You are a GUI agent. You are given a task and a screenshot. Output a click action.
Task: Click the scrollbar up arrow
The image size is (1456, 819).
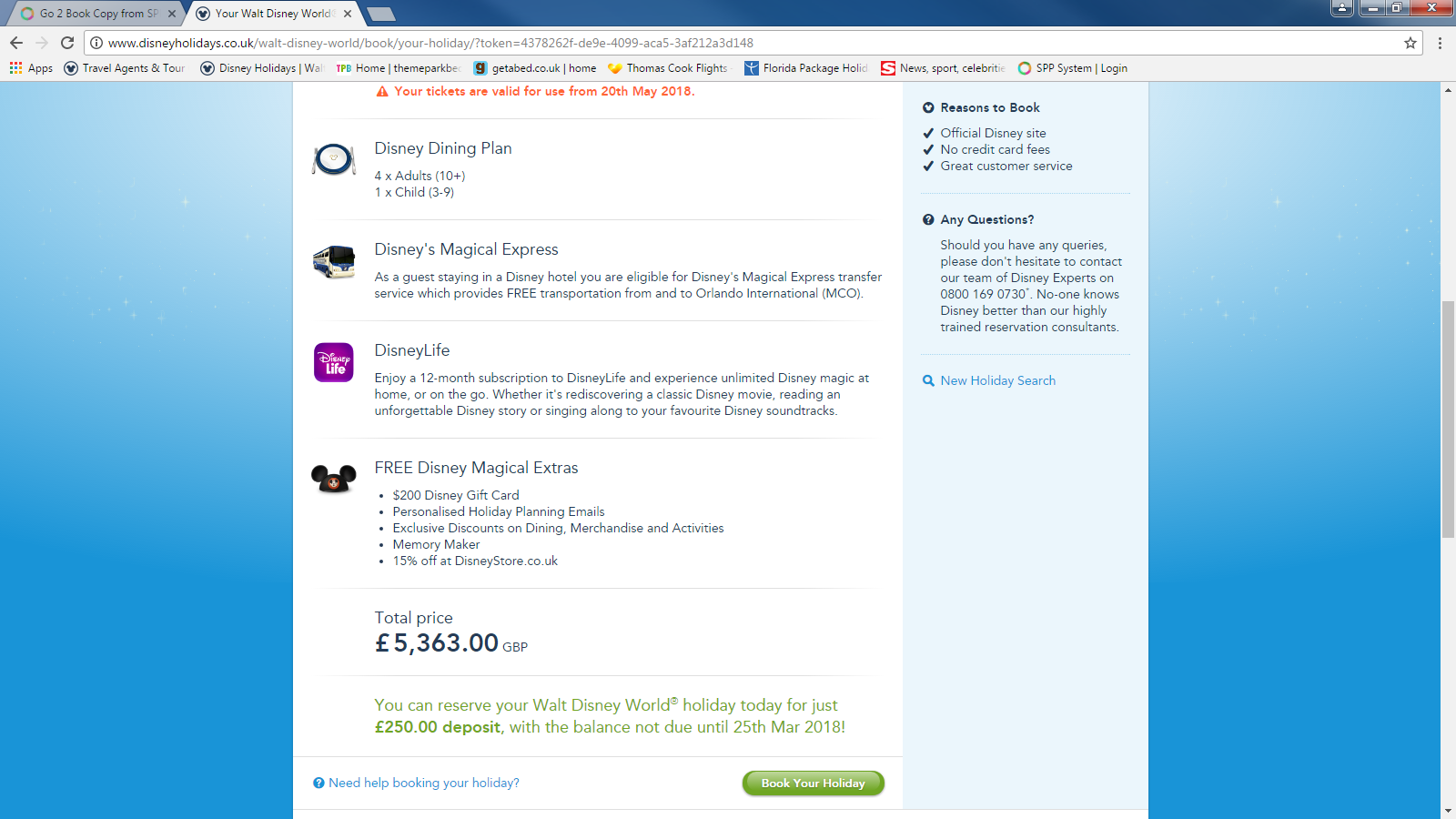click(1448, 89)
